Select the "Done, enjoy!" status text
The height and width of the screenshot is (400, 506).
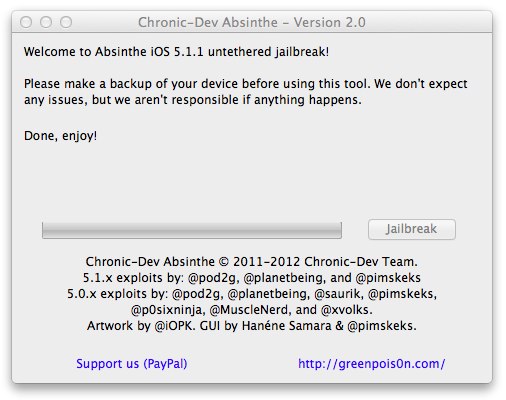coord(60,136)
